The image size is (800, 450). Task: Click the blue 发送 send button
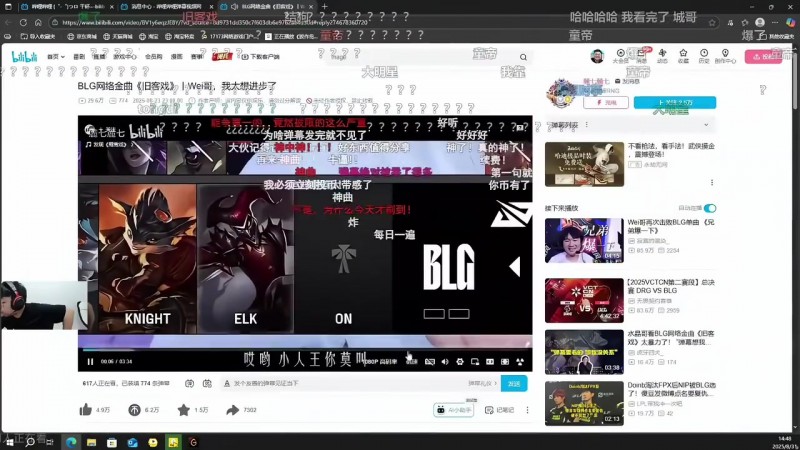click(514, 384)
